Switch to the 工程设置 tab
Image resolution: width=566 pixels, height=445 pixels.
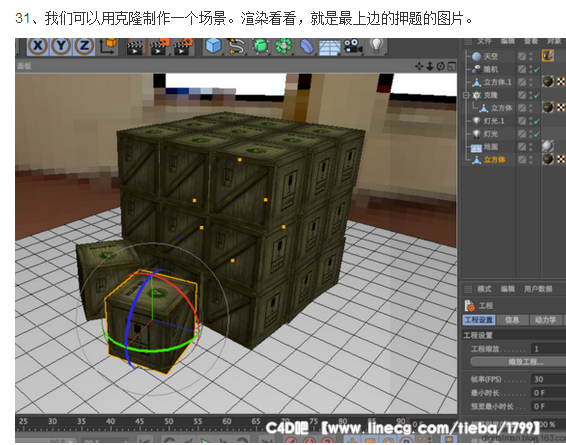pos(479,320)
